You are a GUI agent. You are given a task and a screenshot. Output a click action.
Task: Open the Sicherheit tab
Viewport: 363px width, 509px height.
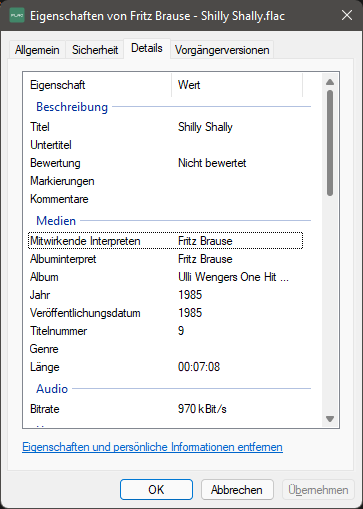pyautogui.click(x=95, y=50)
